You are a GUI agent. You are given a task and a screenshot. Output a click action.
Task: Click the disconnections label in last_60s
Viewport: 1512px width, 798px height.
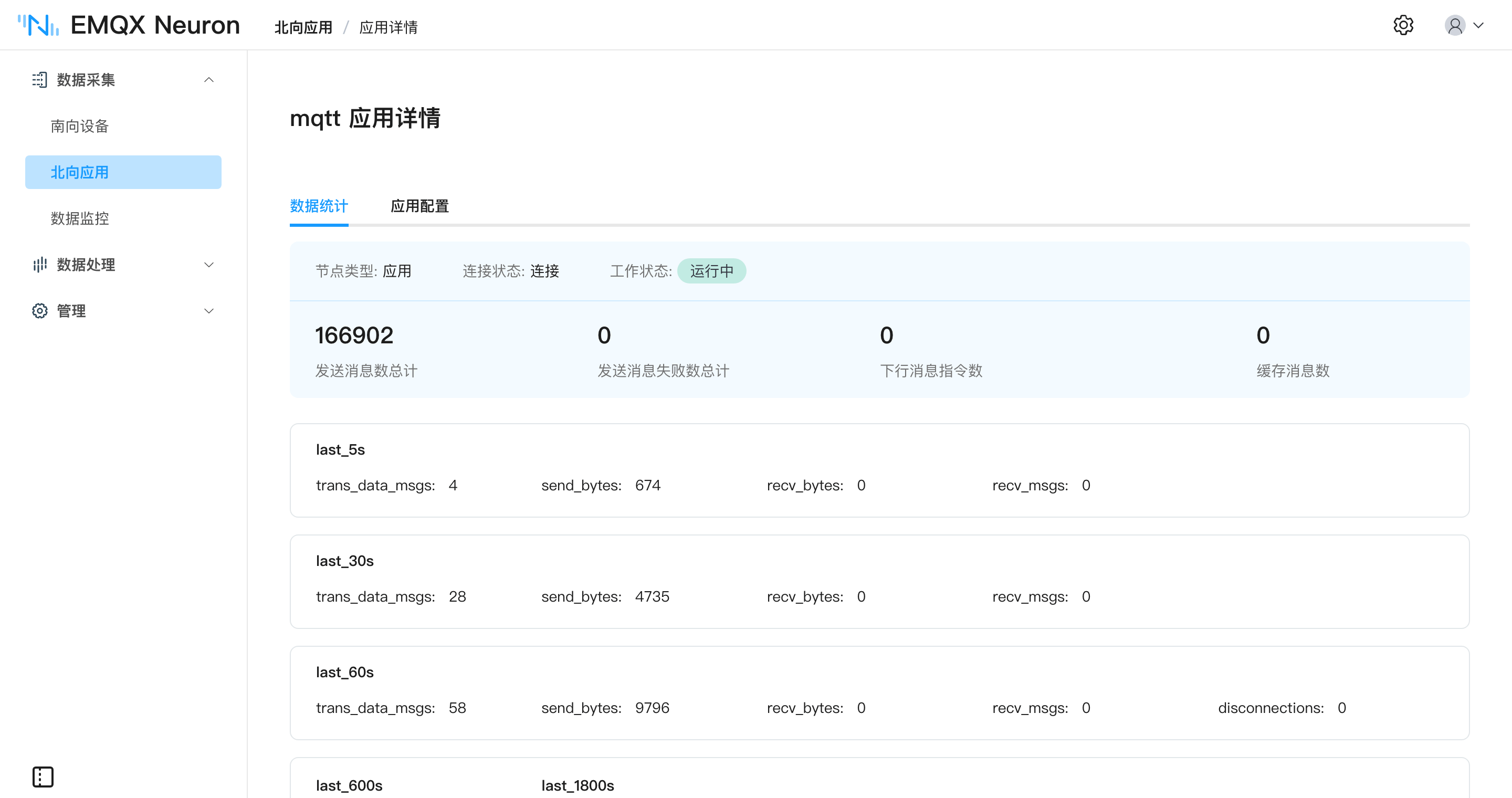coord(1270,708)
